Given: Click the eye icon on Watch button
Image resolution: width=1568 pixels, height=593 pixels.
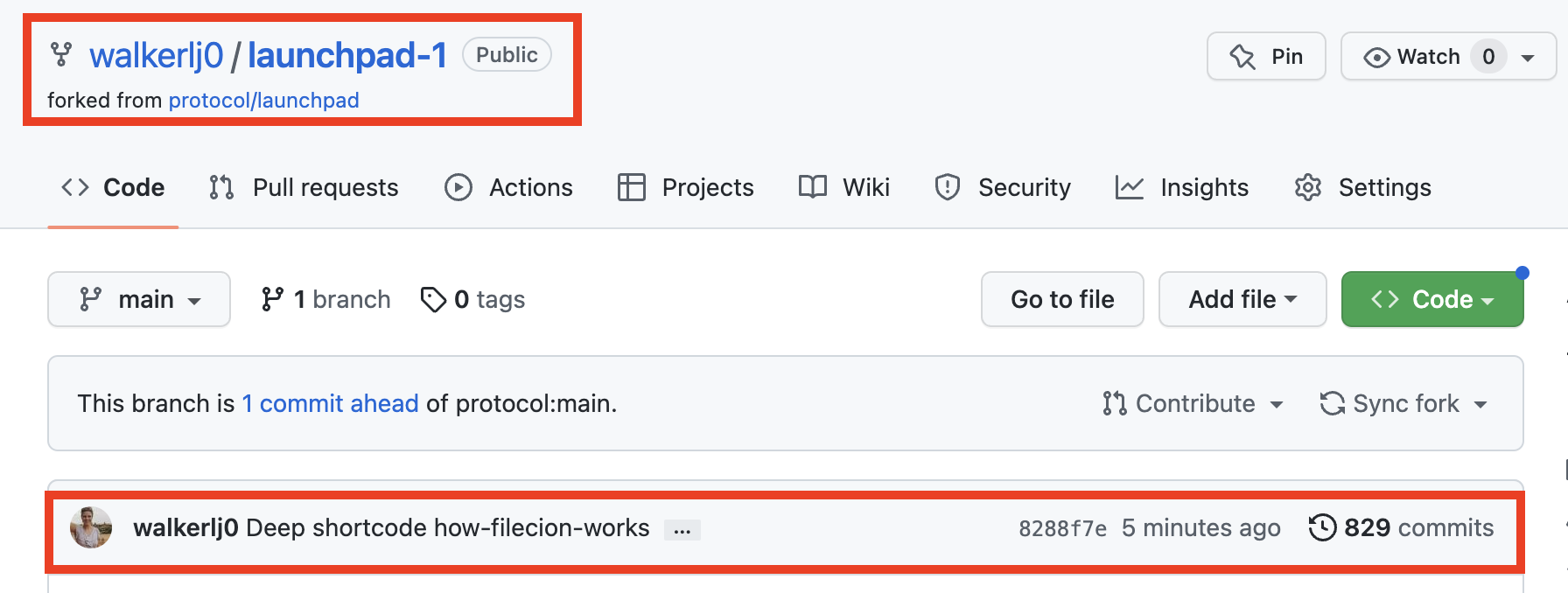Looking at the screenshot, I should [1376, 58].
